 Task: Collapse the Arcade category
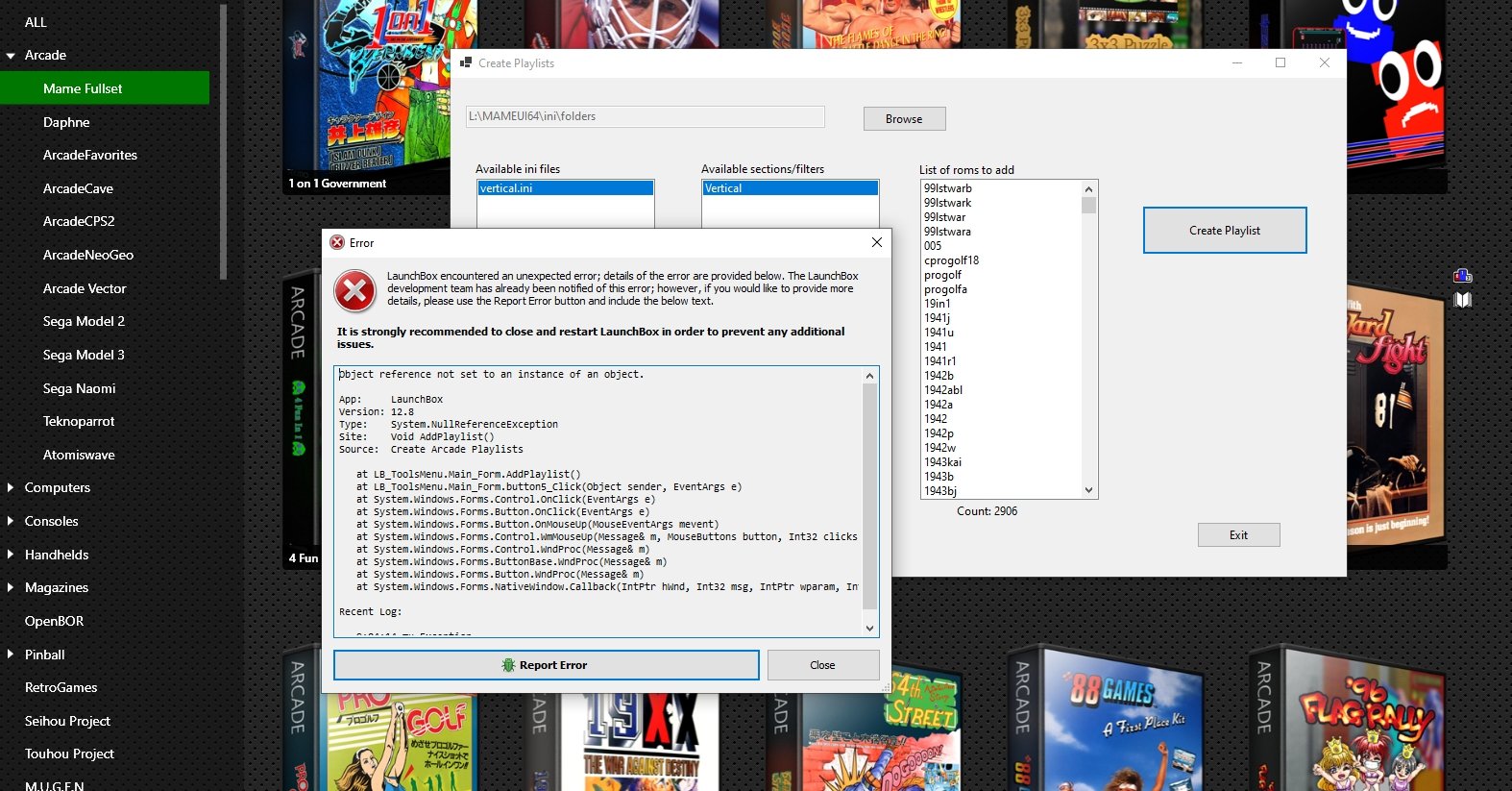11,56
